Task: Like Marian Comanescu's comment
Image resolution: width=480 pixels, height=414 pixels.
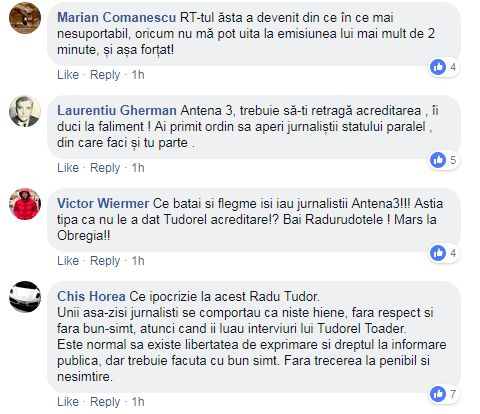Action: coord(68,75)
